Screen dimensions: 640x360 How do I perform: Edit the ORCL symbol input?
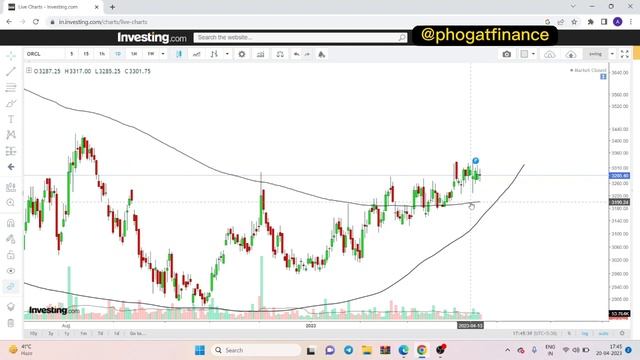click(44, 54)
